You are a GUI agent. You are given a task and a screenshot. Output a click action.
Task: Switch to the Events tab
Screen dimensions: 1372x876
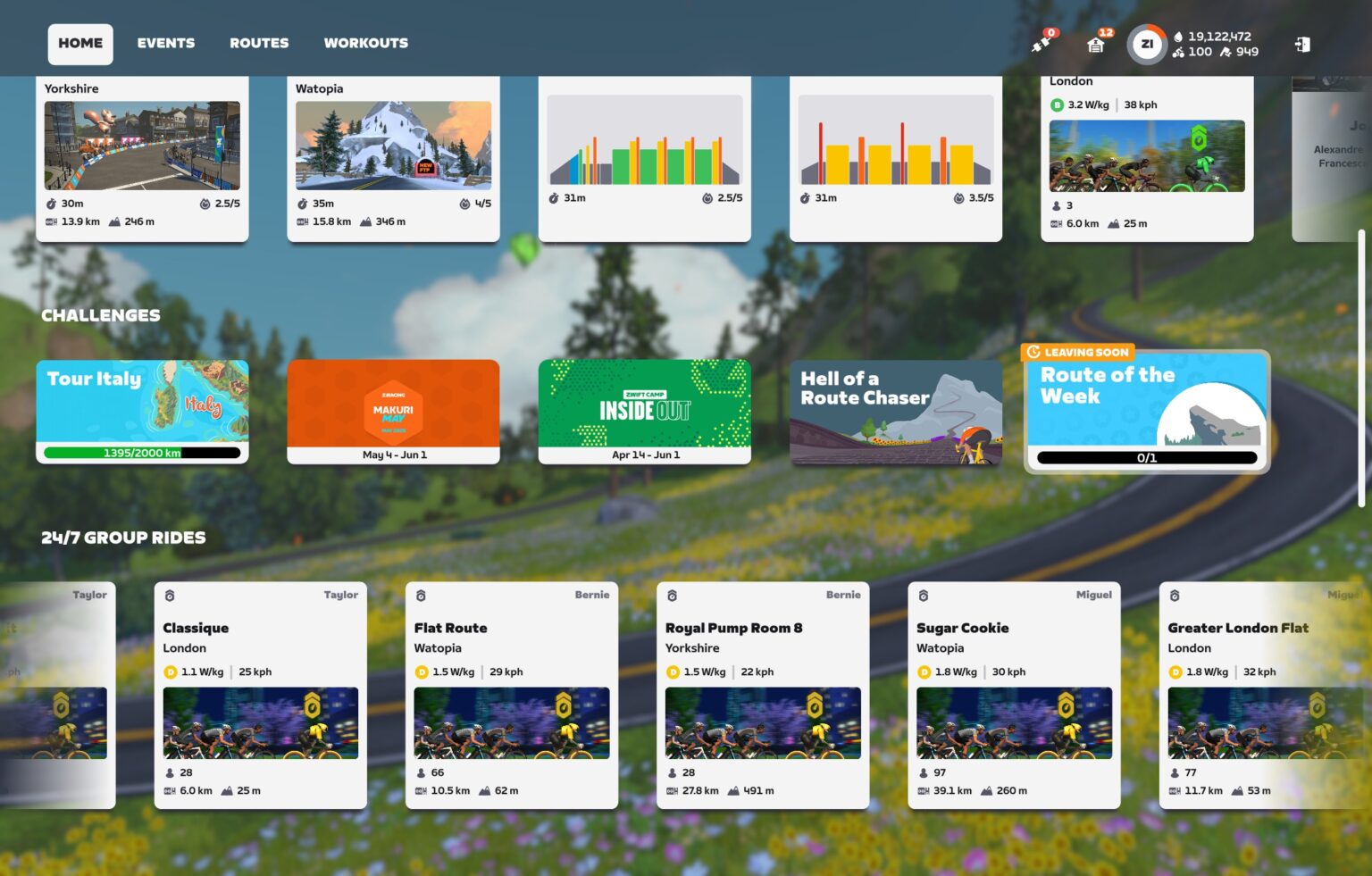(x=165, y=43)
